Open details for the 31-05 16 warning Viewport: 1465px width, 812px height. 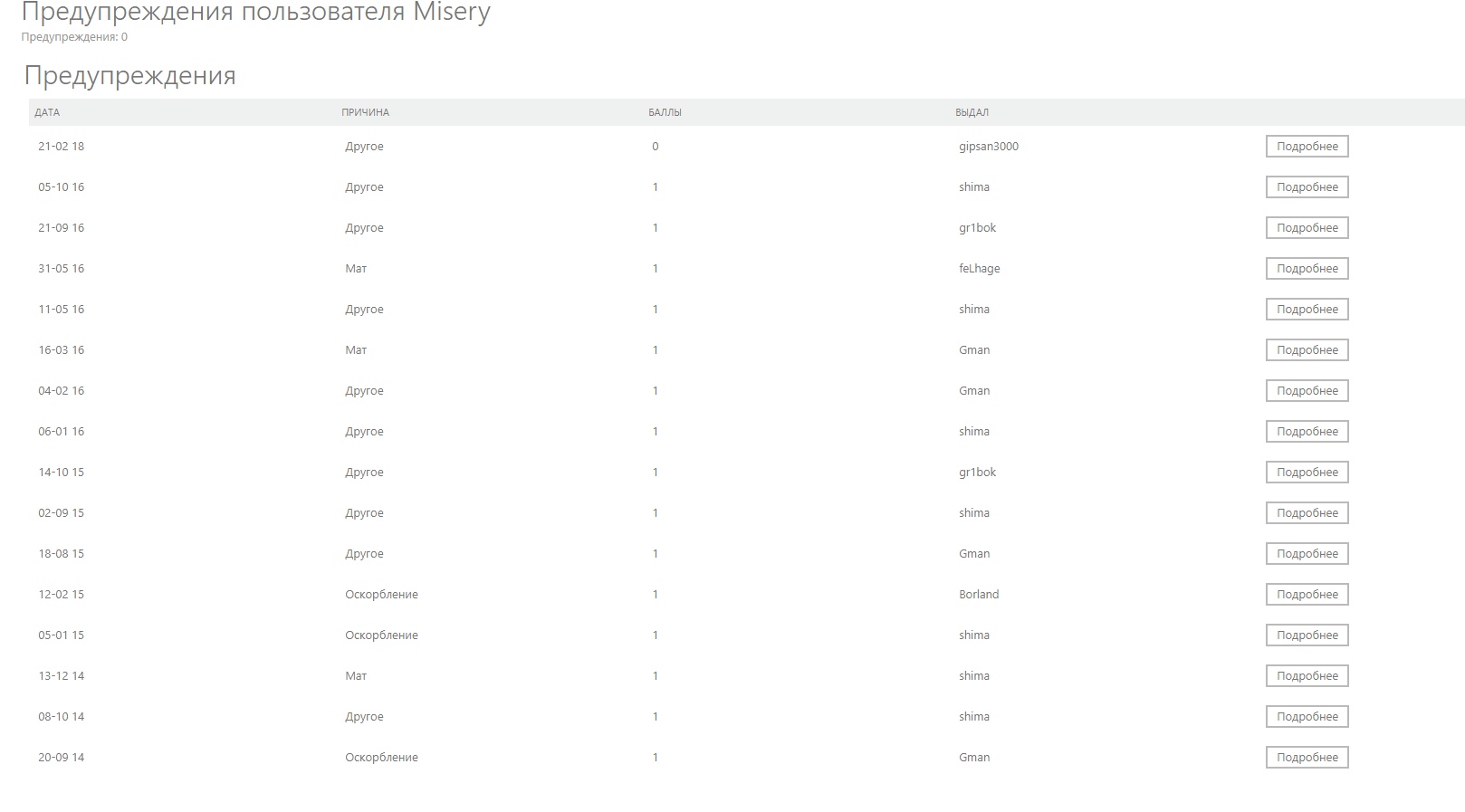(1307, 269)
